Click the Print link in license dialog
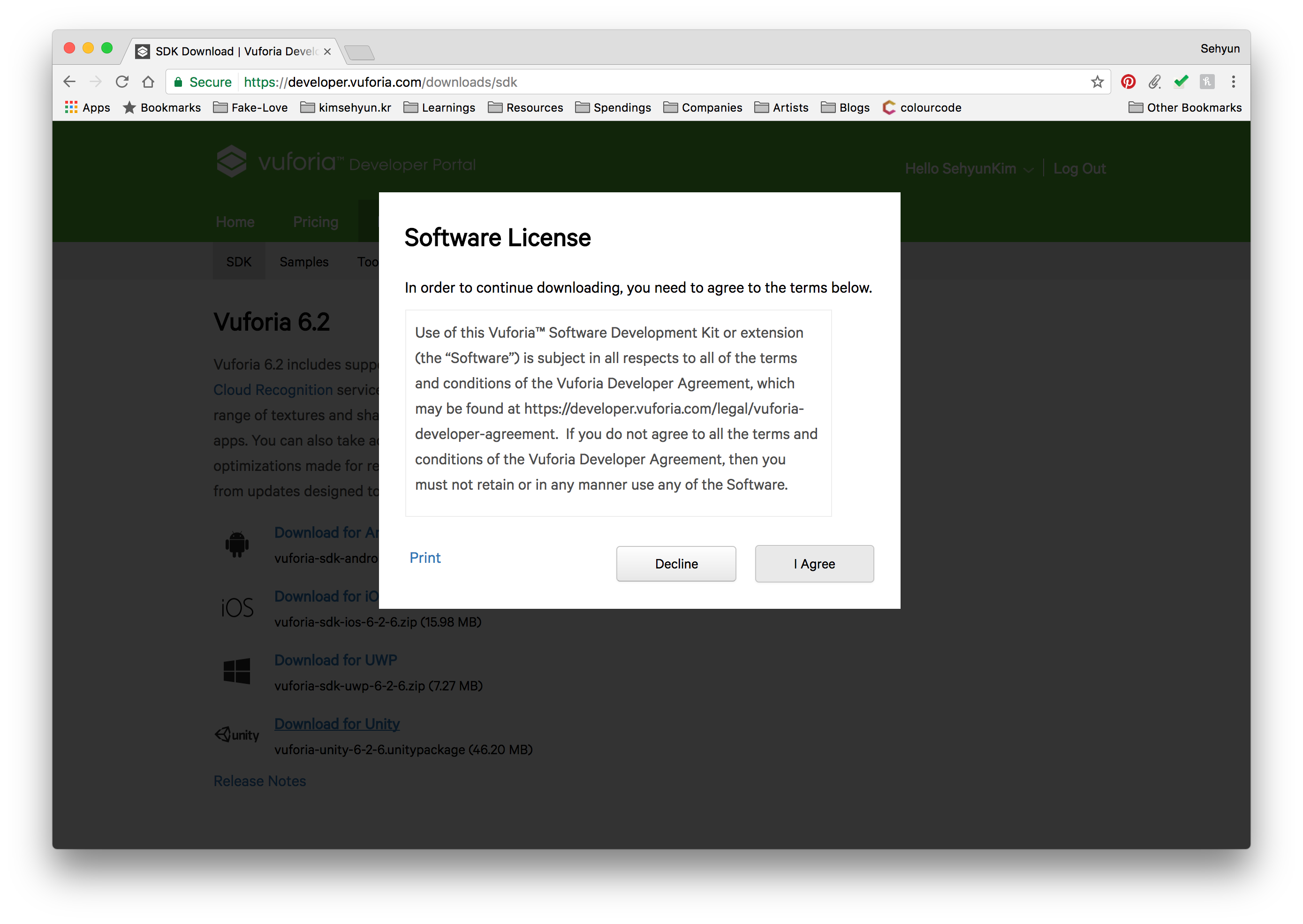The height and width of the screenshot is (924, 1303). pos(424,558)
